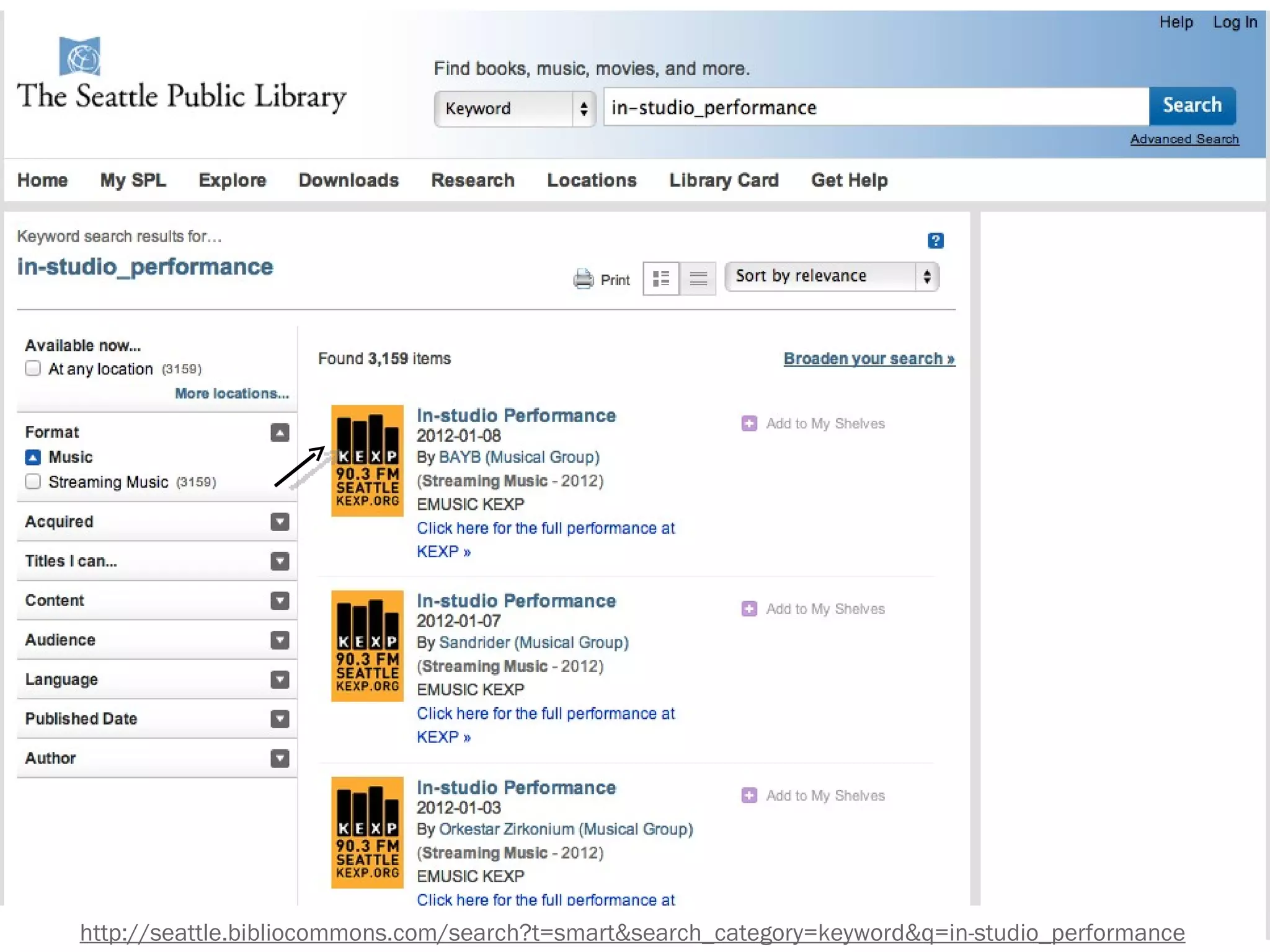
Task: Switch to detailed list view icon
Action: pyautogui.click(x=661, y=278)
